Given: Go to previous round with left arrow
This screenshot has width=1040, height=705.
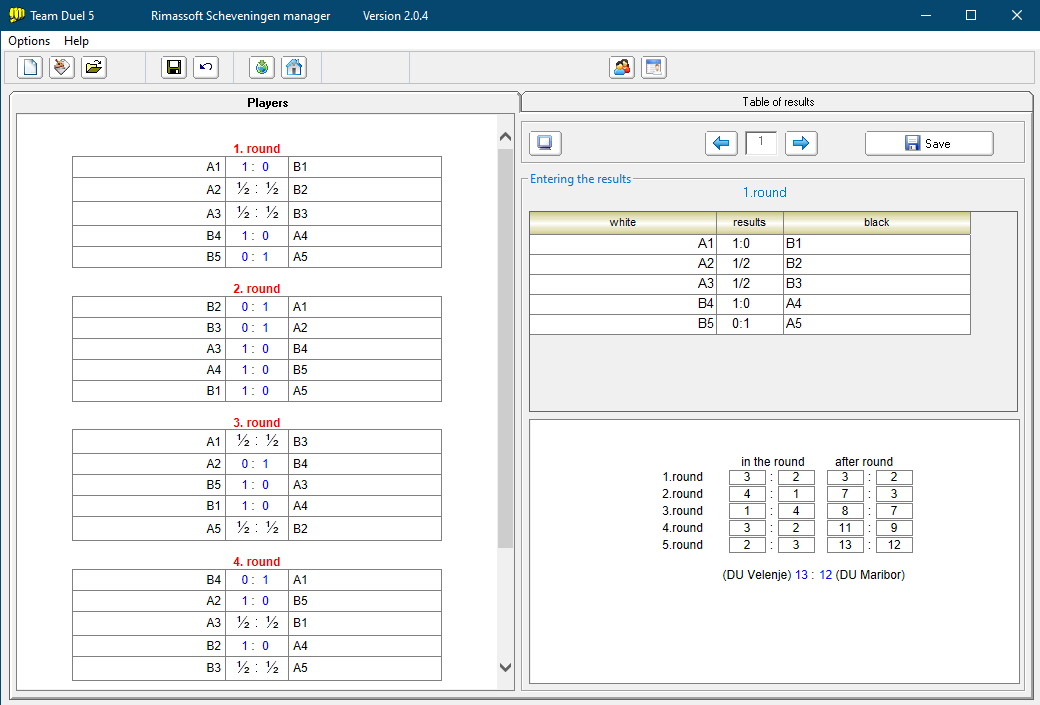Looking at the screenshot, I should coord(721,143).
